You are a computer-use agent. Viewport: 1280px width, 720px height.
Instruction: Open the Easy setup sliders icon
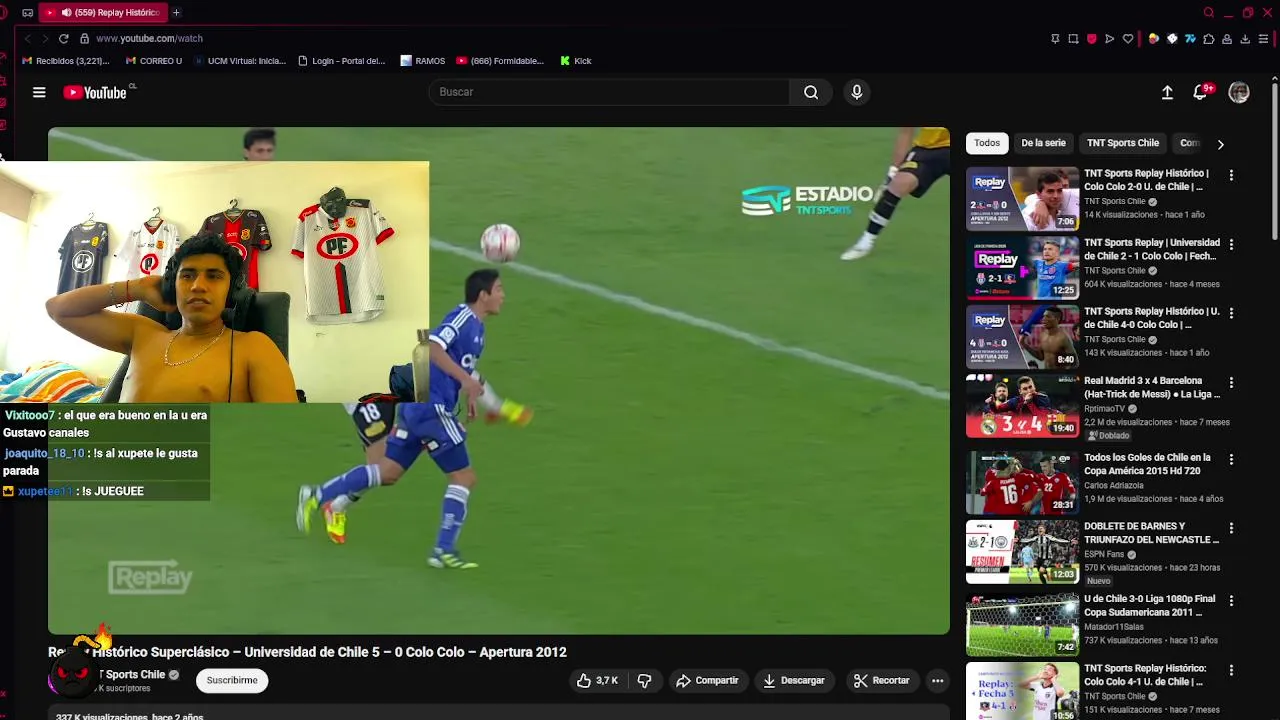click(1264, 39)
